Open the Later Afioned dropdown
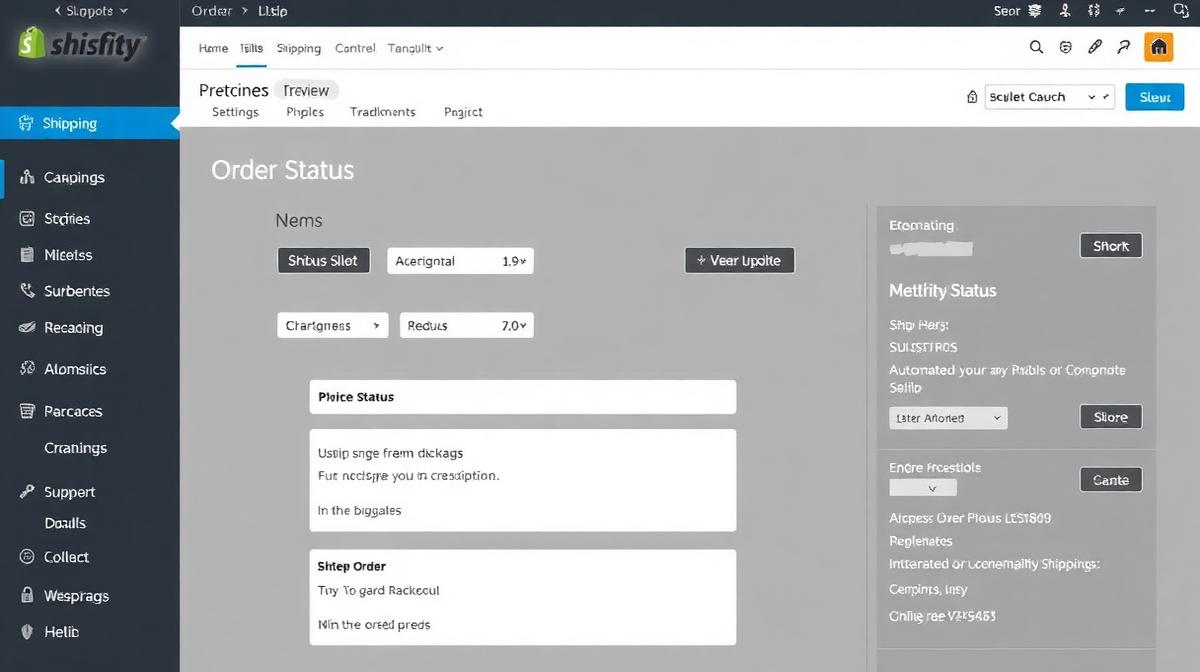The image size is (1200, 672). click(x=948, y=418)
